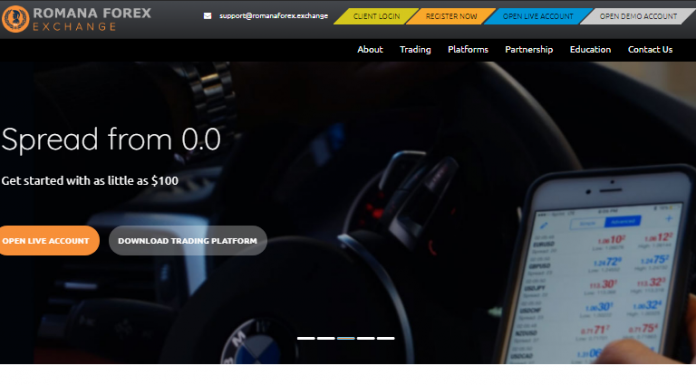
Task: Open the Platforms menu
Action: (468, 50)
